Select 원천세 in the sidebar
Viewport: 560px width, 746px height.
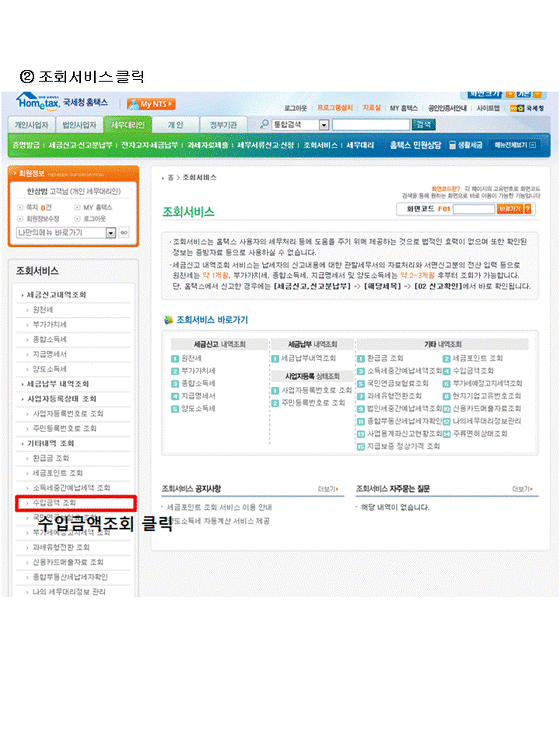pos(43,310)
